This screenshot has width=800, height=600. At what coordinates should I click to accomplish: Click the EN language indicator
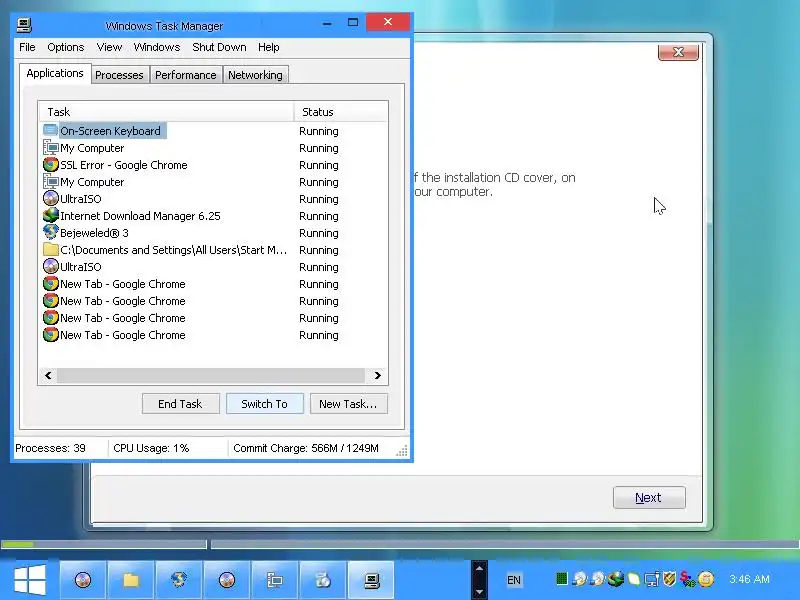[514, 580]
